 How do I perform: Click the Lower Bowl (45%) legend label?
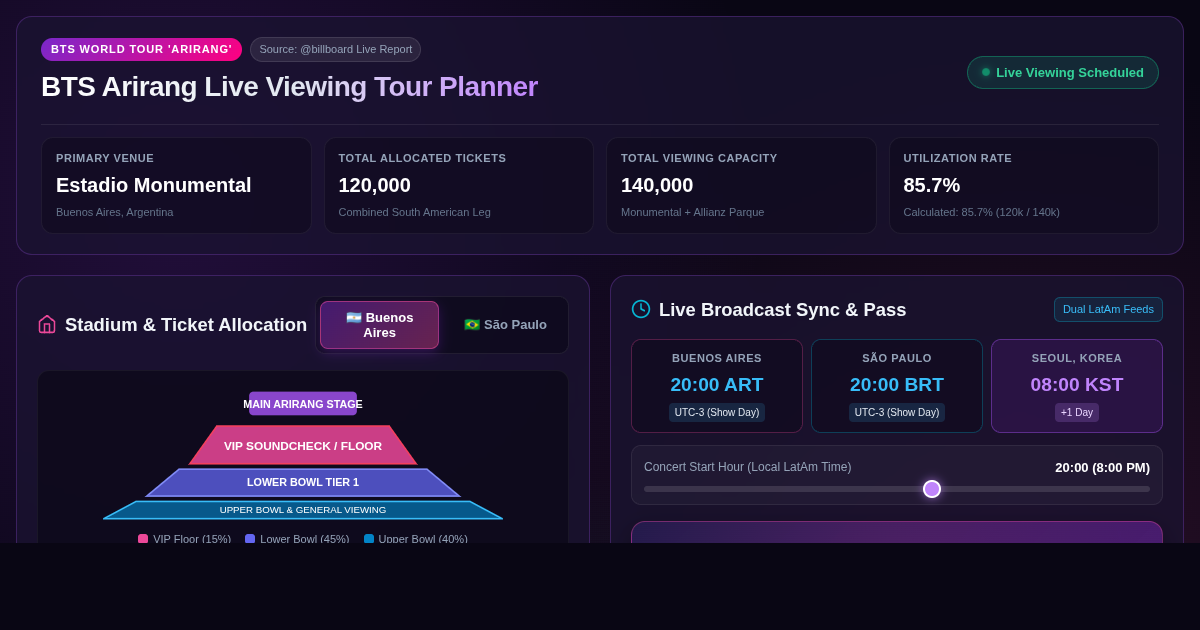pyautogui.click(x=305, y=539)
